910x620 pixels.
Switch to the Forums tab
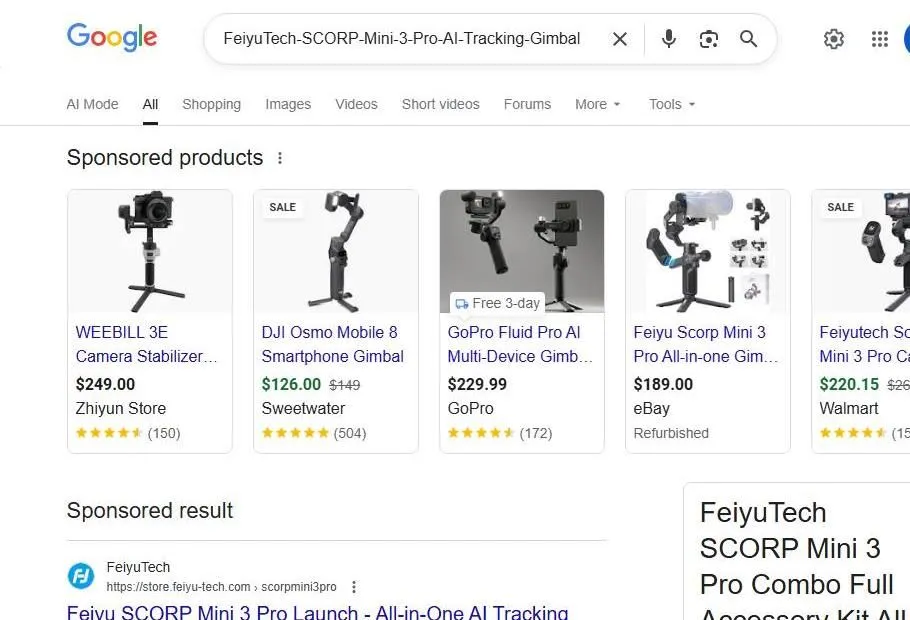coord(527,104)
